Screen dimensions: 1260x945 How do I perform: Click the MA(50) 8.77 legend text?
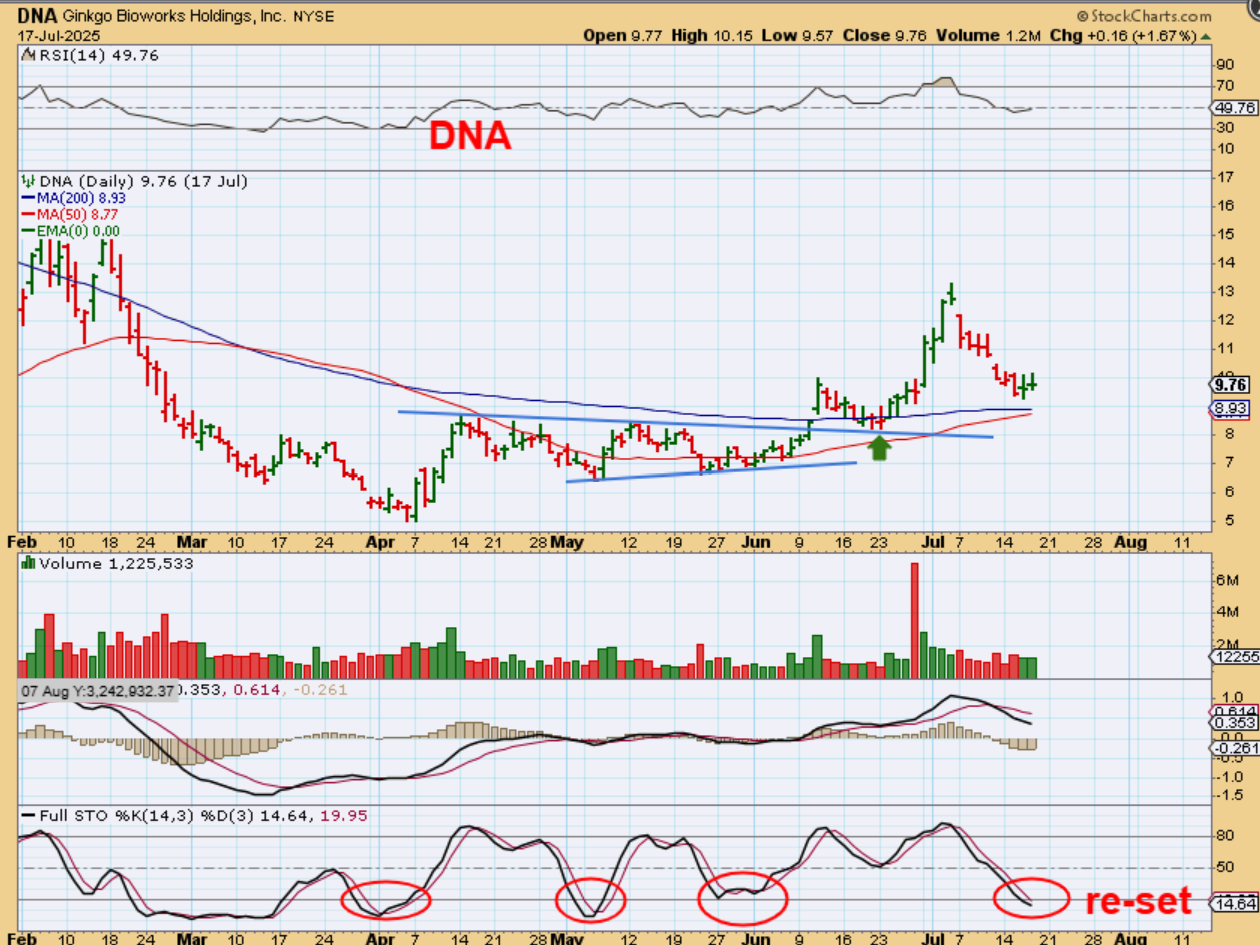point(77,214)
